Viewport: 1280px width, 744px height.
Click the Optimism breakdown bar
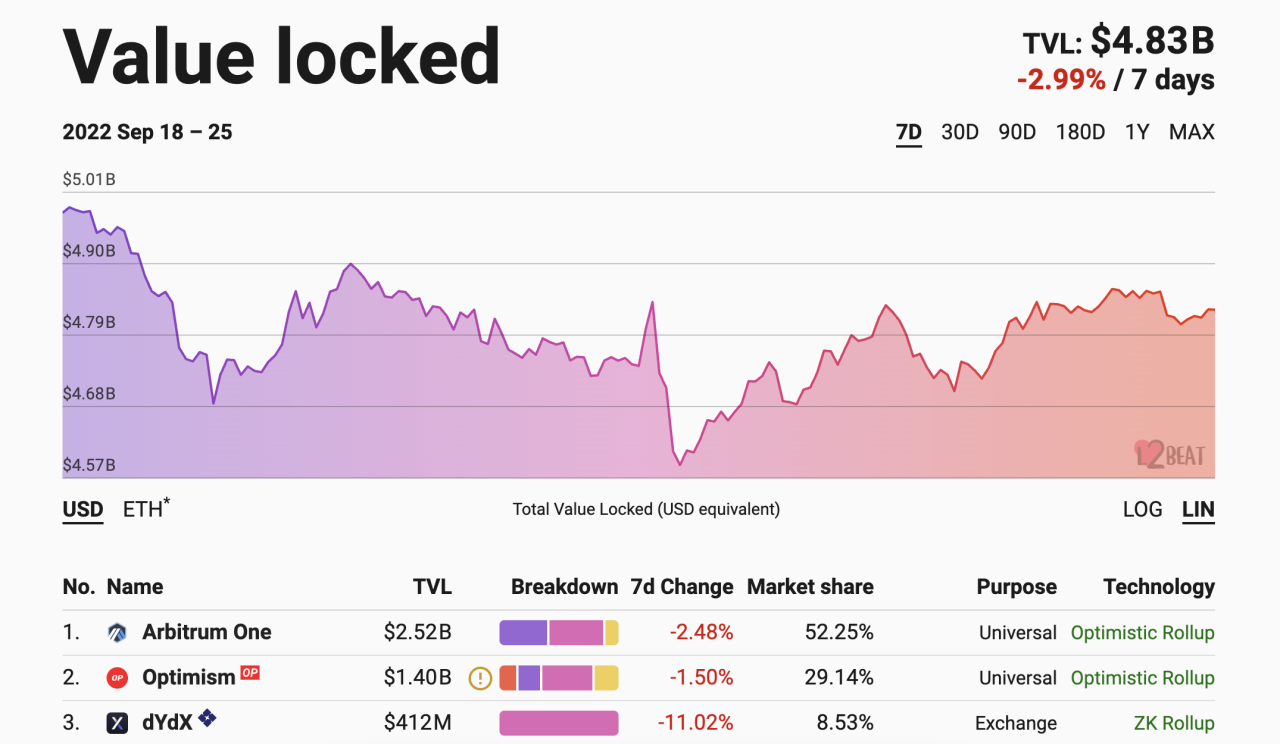click(x=559, y=678)
